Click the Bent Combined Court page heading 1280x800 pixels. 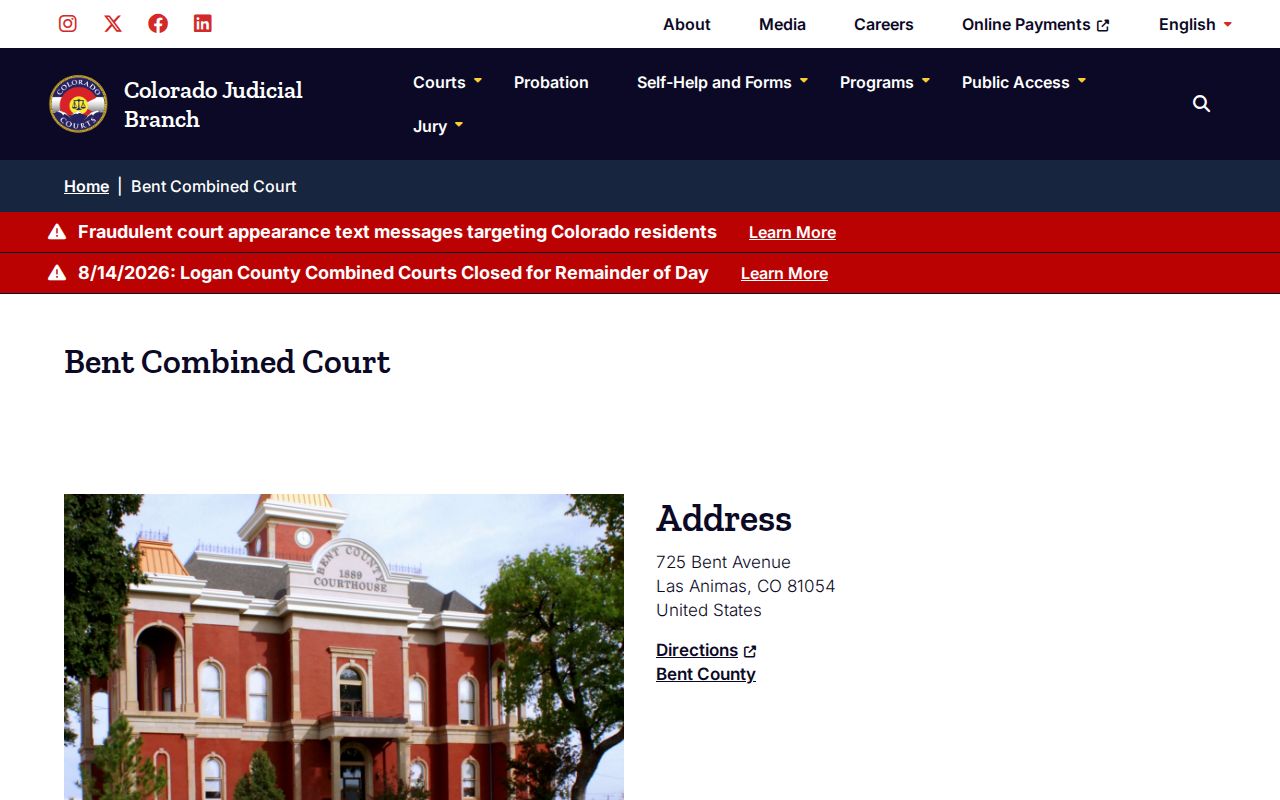point(227,361)
